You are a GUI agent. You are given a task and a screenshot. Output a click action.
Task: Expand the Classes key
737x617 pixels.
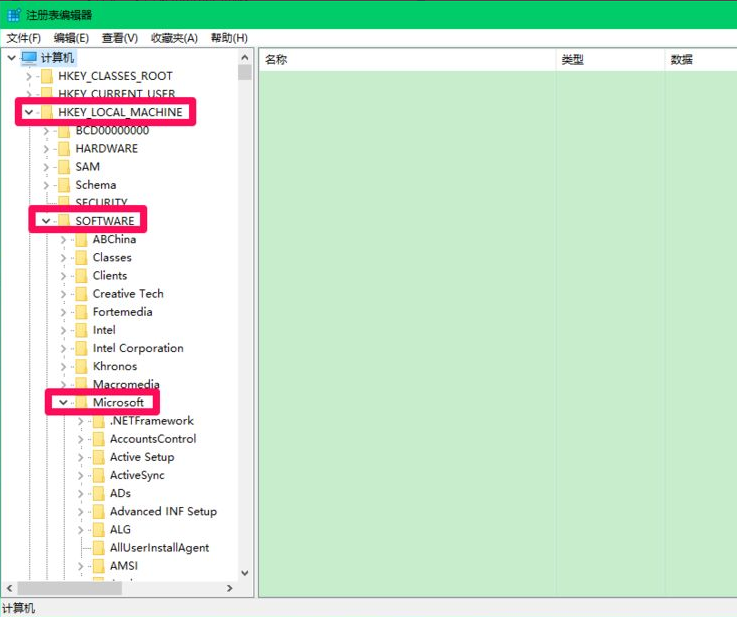pyautogui.click(x=63, y=258)
